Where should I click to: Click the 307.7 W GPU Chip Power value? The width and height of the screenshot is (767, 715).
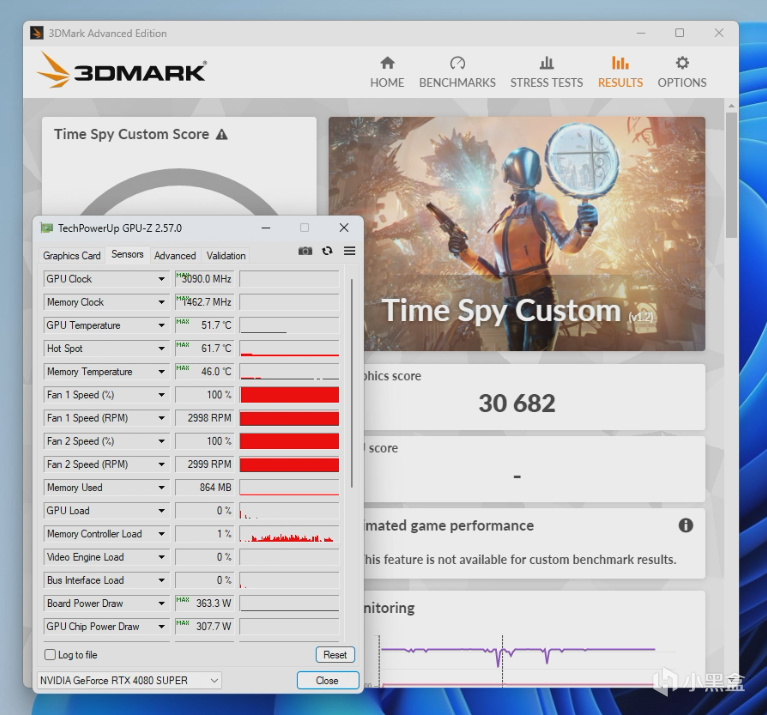pos(204,626)
